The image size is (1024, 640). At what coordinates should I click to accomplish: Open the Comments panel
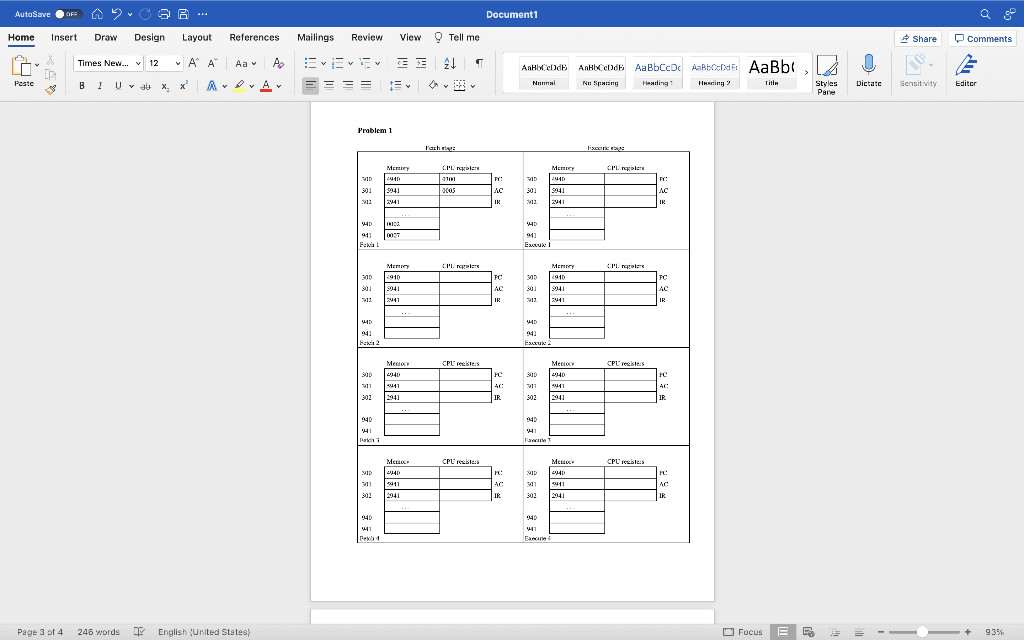981,37
